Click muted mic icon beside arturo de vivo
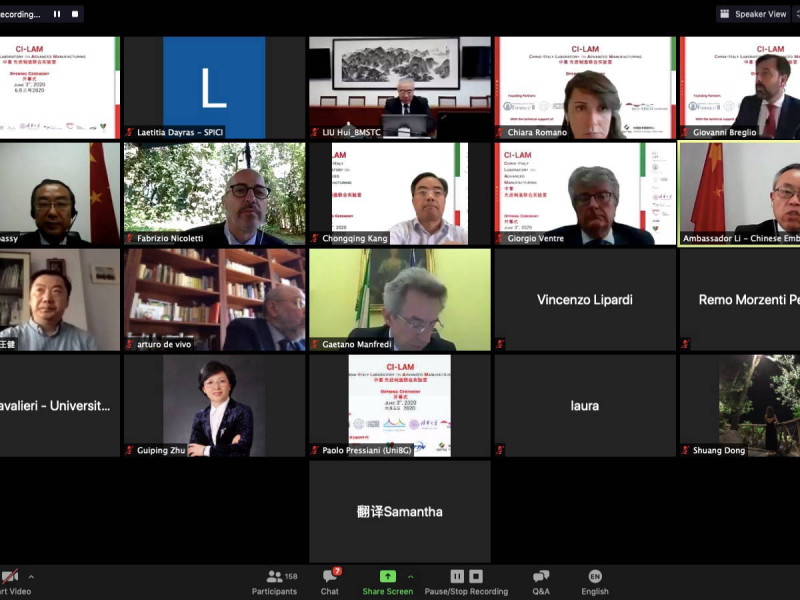800x600 pixels. 130,344
